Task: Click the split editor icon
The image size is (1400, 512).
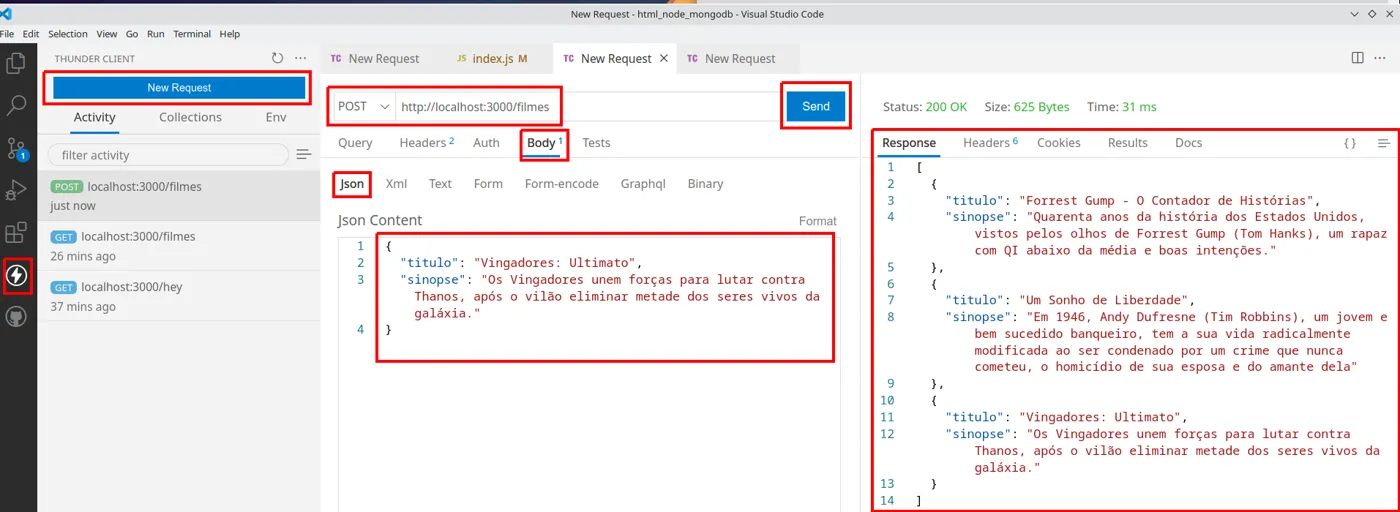Action: (1357, 58)
